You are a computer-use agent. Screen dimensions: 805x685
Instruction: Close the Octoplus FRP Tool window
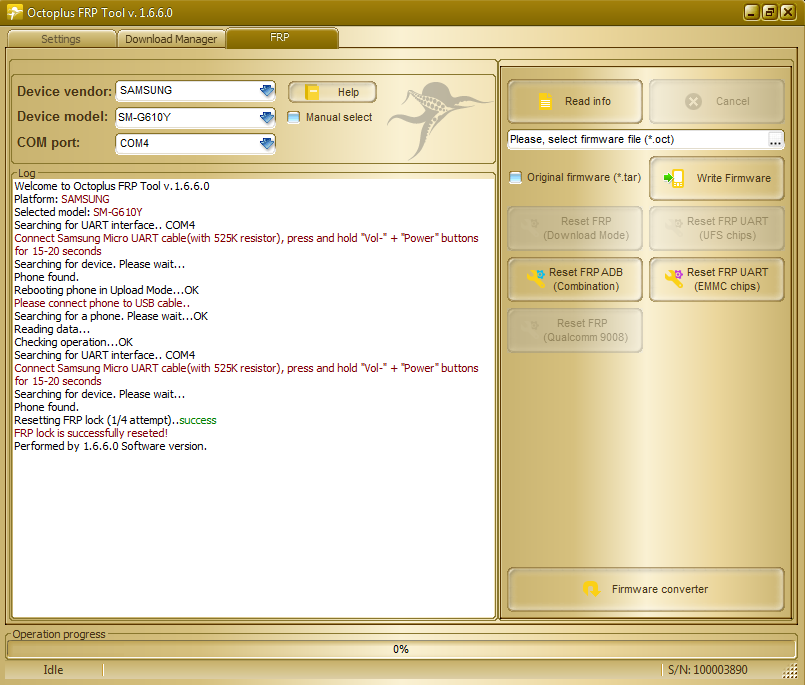pos(788,12)
